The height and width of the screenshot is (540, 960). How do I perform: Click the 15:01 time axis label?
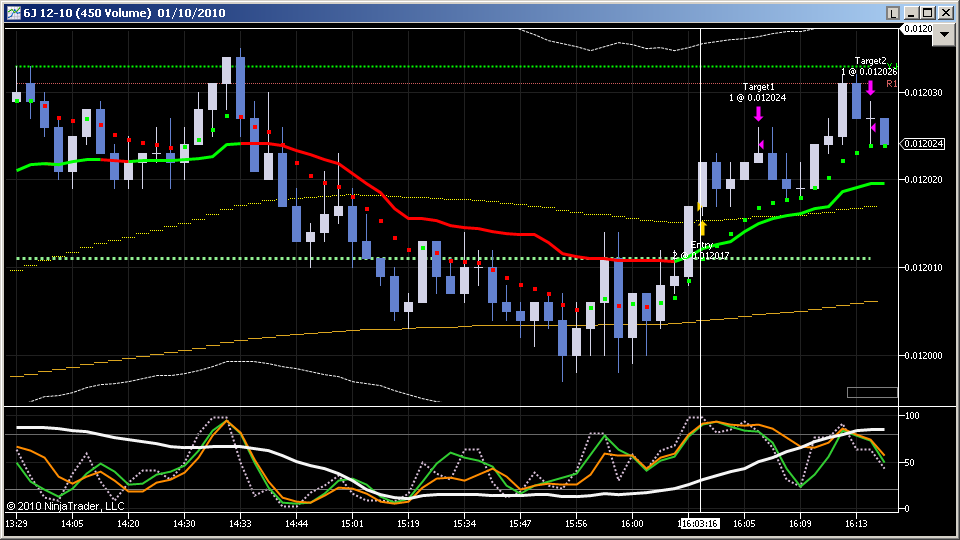[352, 523]
